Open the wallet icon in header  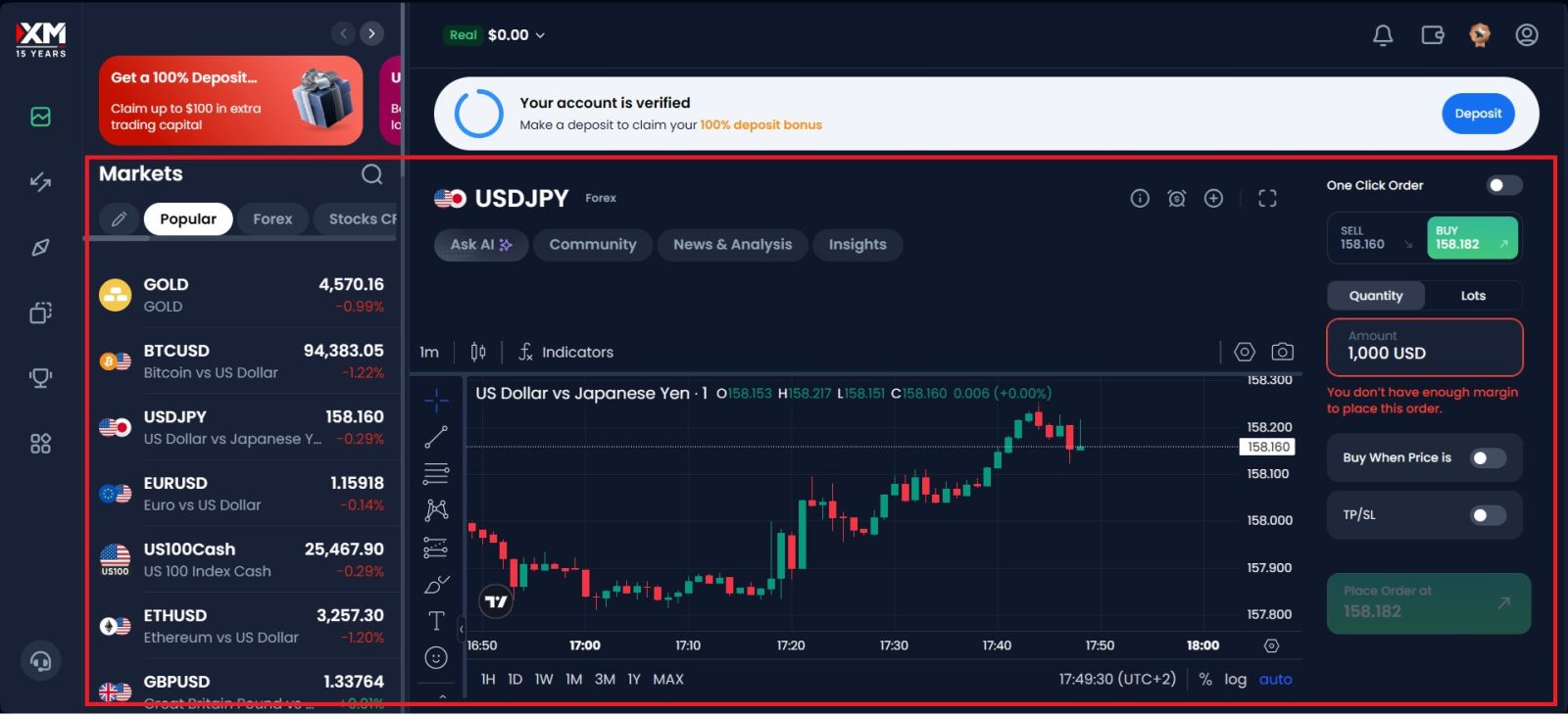[x=1432, y=36]
